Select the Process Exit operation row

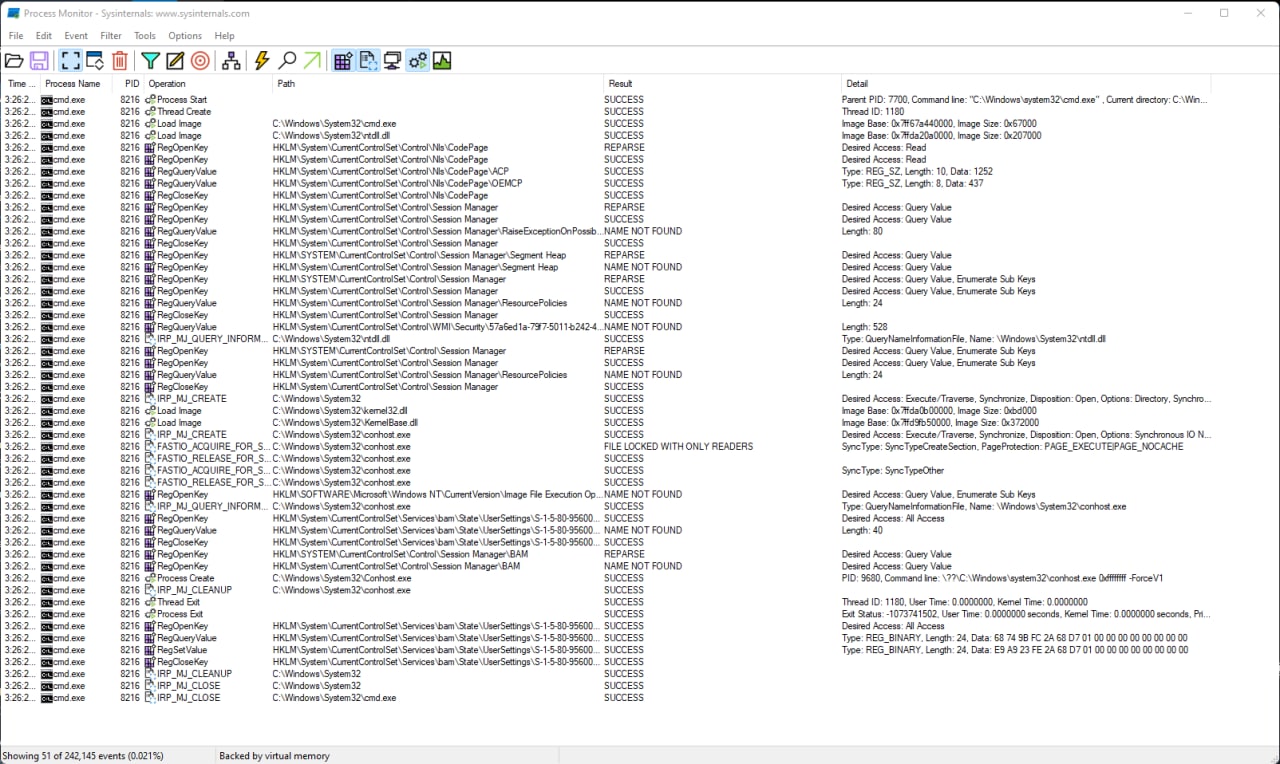(606, 614)
